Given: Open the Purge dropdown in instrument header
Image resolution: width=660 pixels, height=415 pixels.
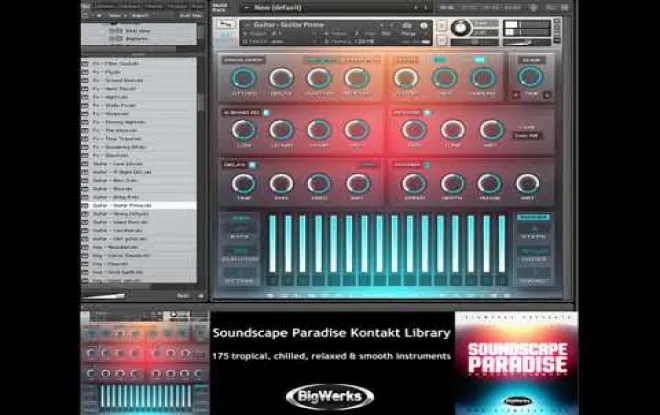Looking at the screenshot, I should coord(408,34).
